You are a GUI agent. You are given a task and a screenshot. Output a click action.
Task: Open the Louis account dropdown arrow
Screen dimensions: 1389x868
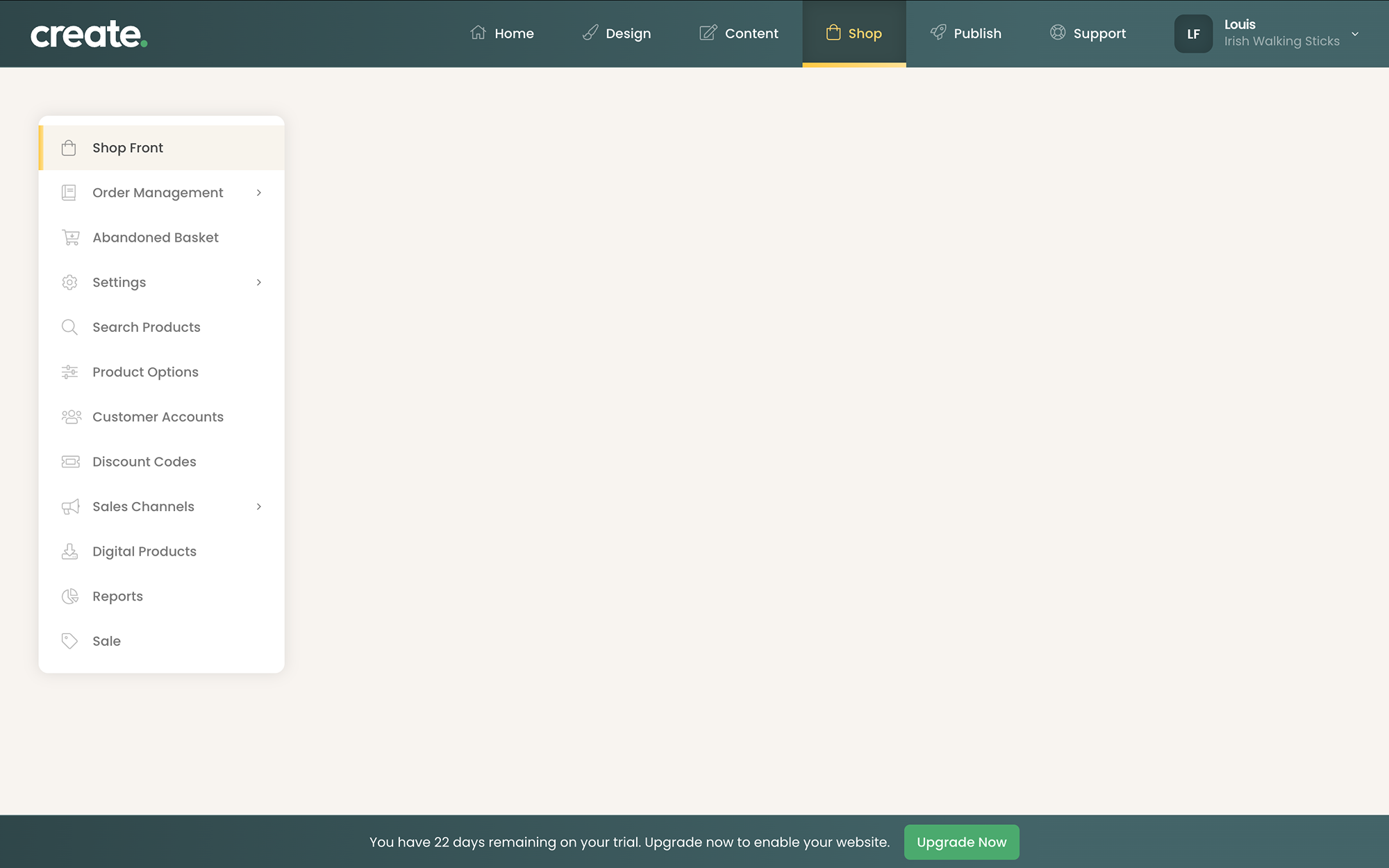[x=1354, y=34]
